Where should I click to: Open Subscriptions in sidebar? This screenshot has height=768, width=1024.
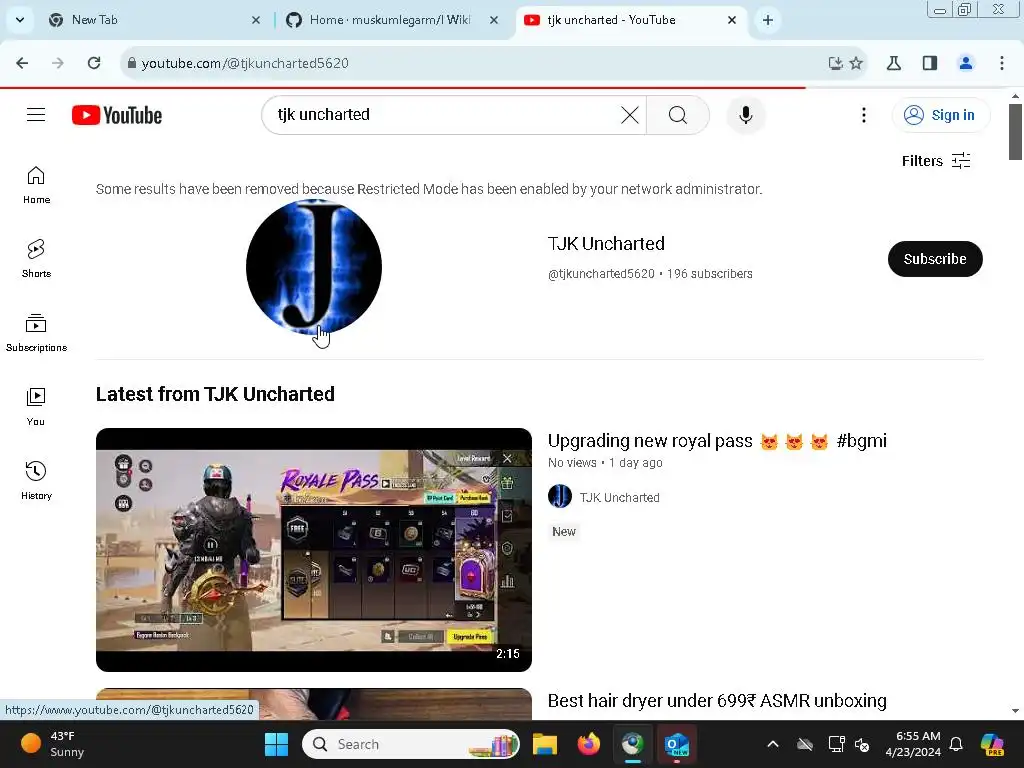pyautogui.click(x=37, y=332)
